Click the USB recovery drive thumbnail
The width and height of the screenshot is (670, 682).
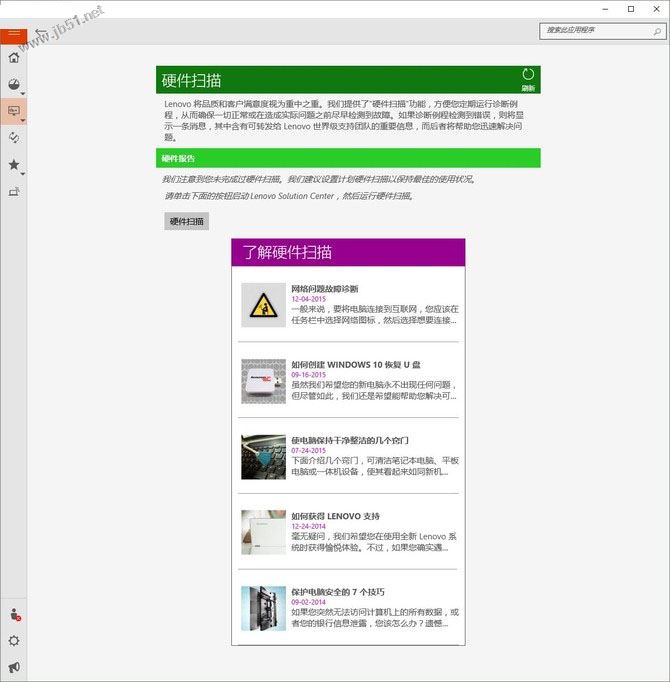pos(264,381)
